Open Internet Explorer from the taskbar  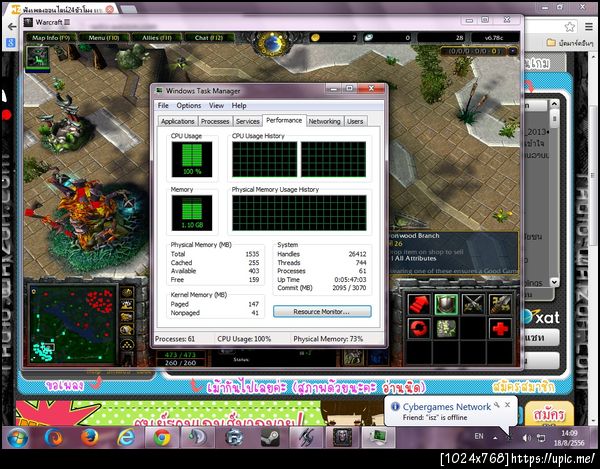point(126,437)
